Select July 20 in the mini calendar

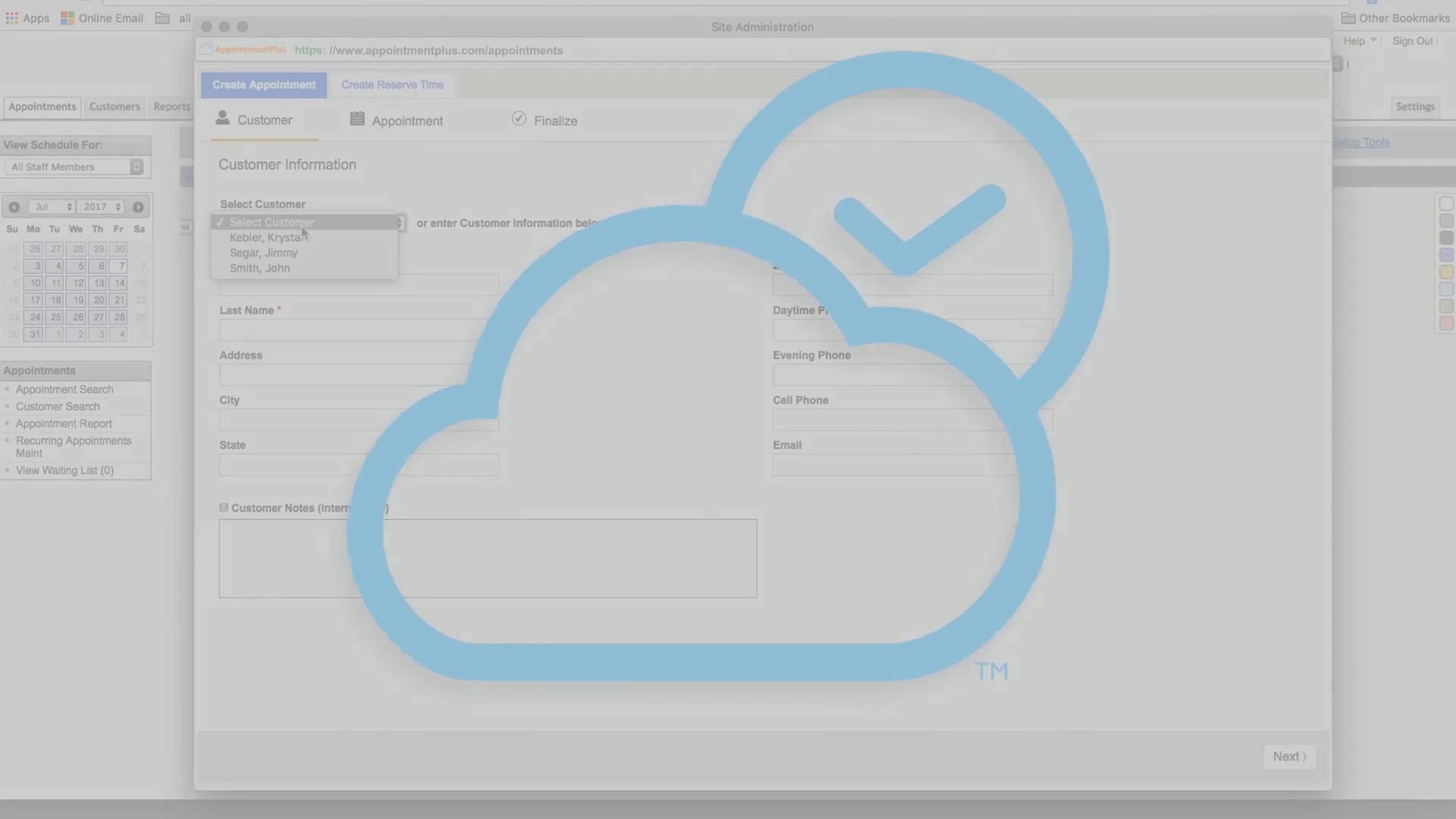click(98, 300)
